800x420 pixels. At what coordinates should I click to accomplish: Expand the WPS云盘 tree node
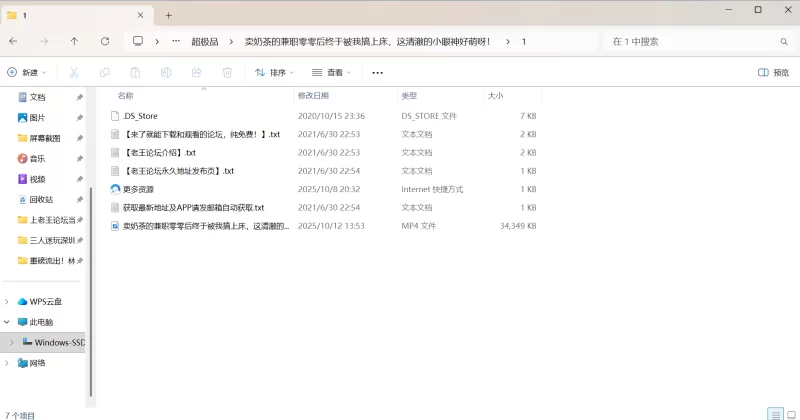8,301
